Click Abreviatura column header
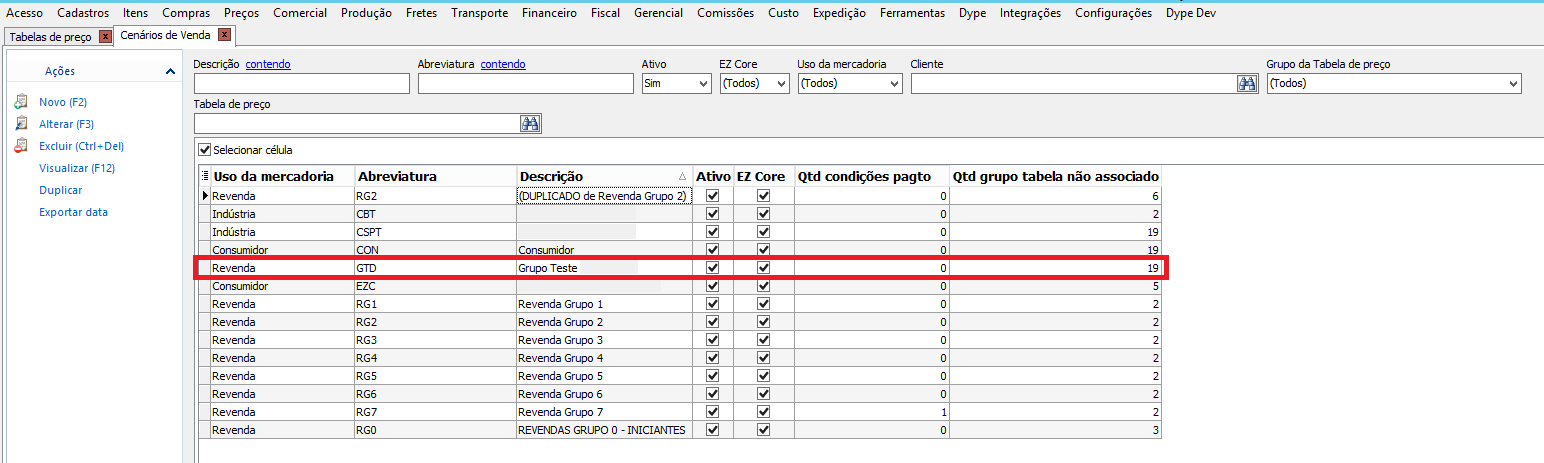1544x463 pixels. click(x=435, y=176)
